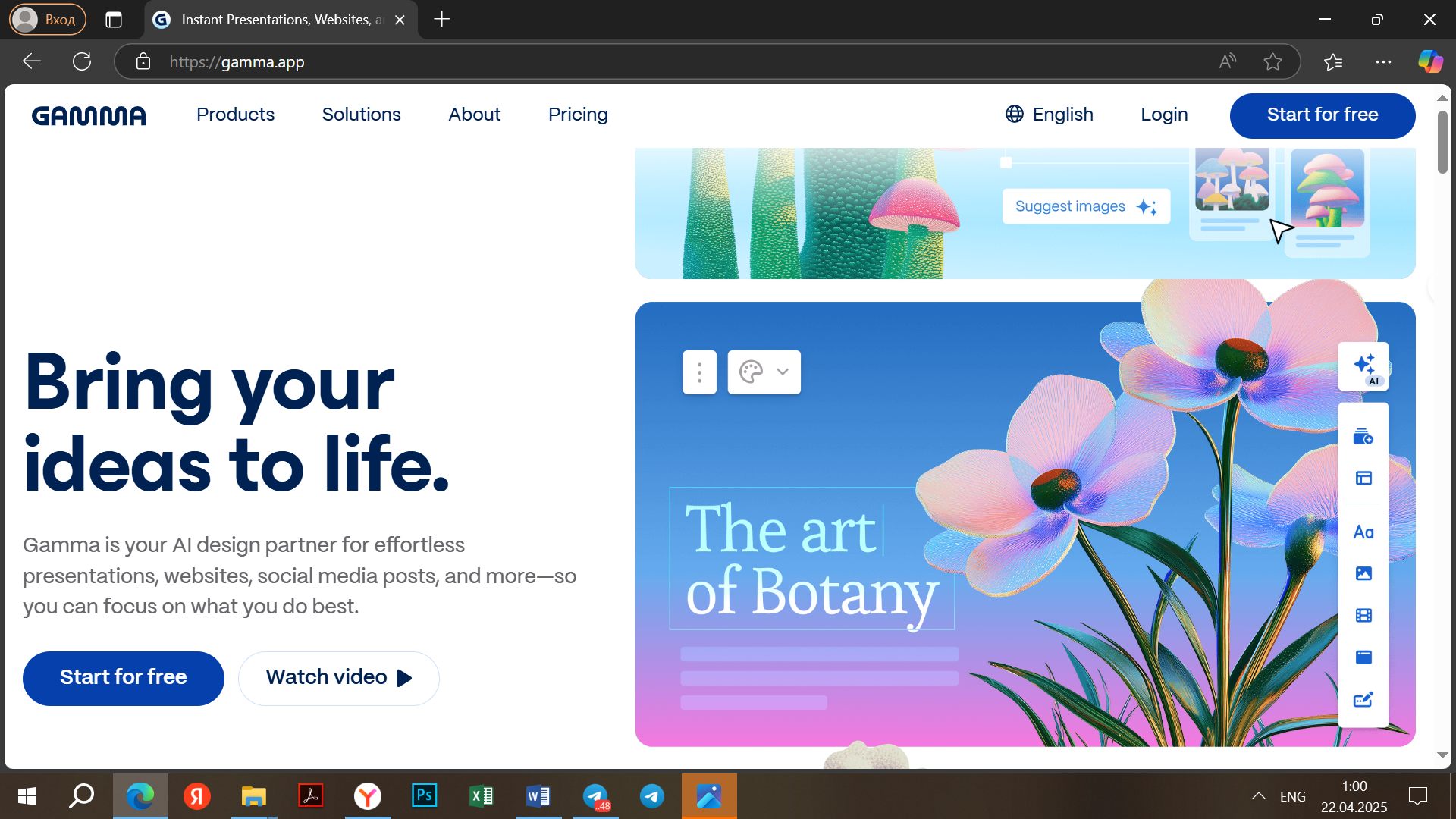Viewport: 1456px width, 819px height.
Task: Show hidden system tray icons
Action: 1259,796
